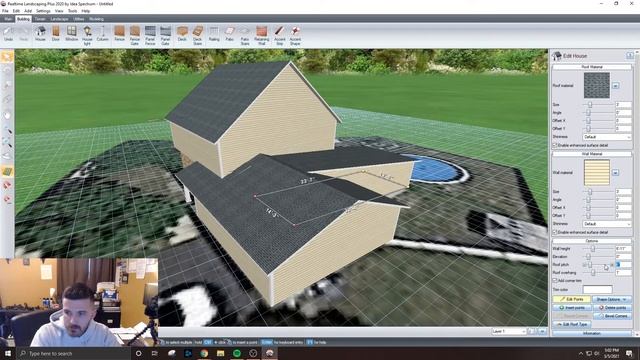Image resolution: width=640 pixels, height=360 pixels.
Task: Click the highlighted grid view icon in left sidebar
Action: coord(7,171)
